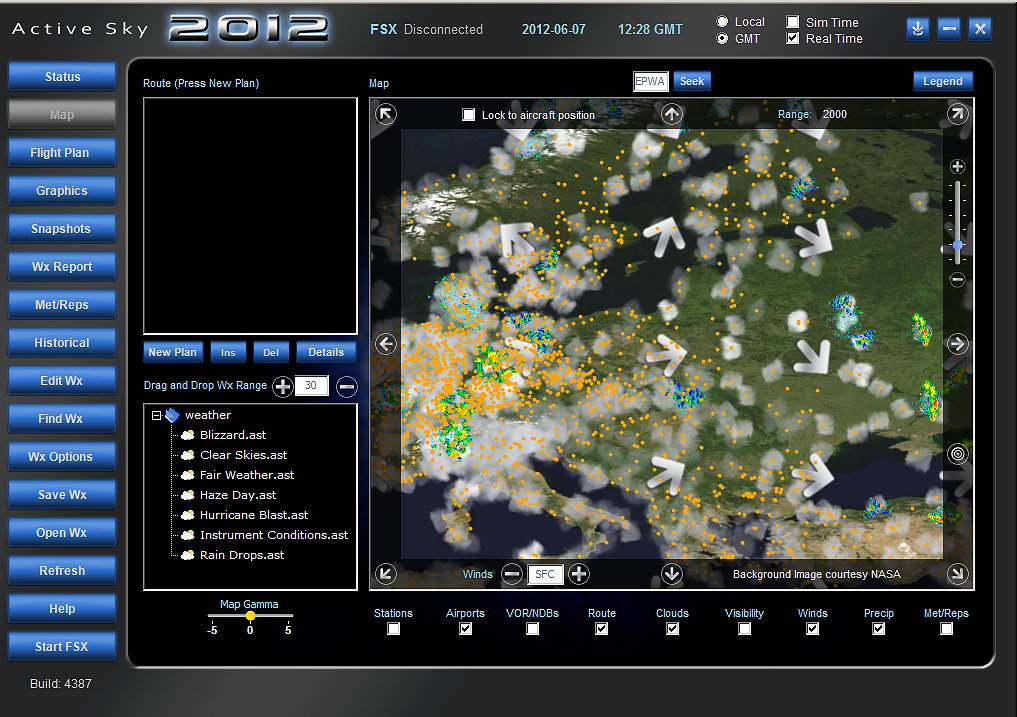
Task: Enable Lock to aircraft position
Action: click(x=469, y=115)
